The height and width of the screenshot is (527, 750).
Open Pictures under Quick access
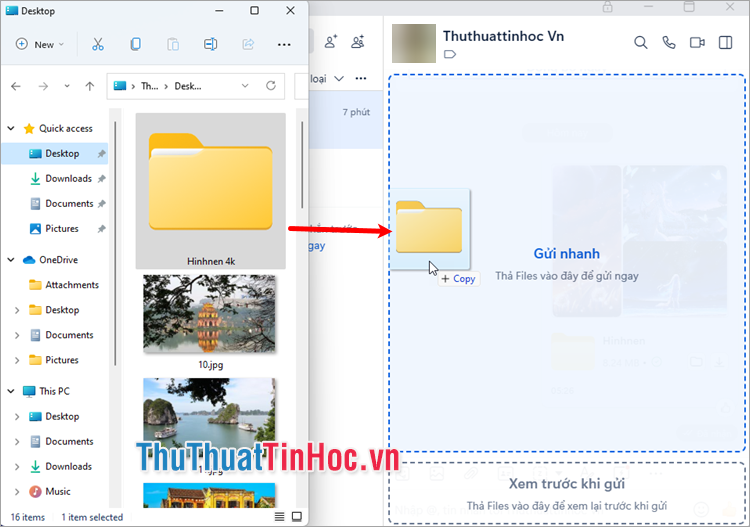(61, 229)
